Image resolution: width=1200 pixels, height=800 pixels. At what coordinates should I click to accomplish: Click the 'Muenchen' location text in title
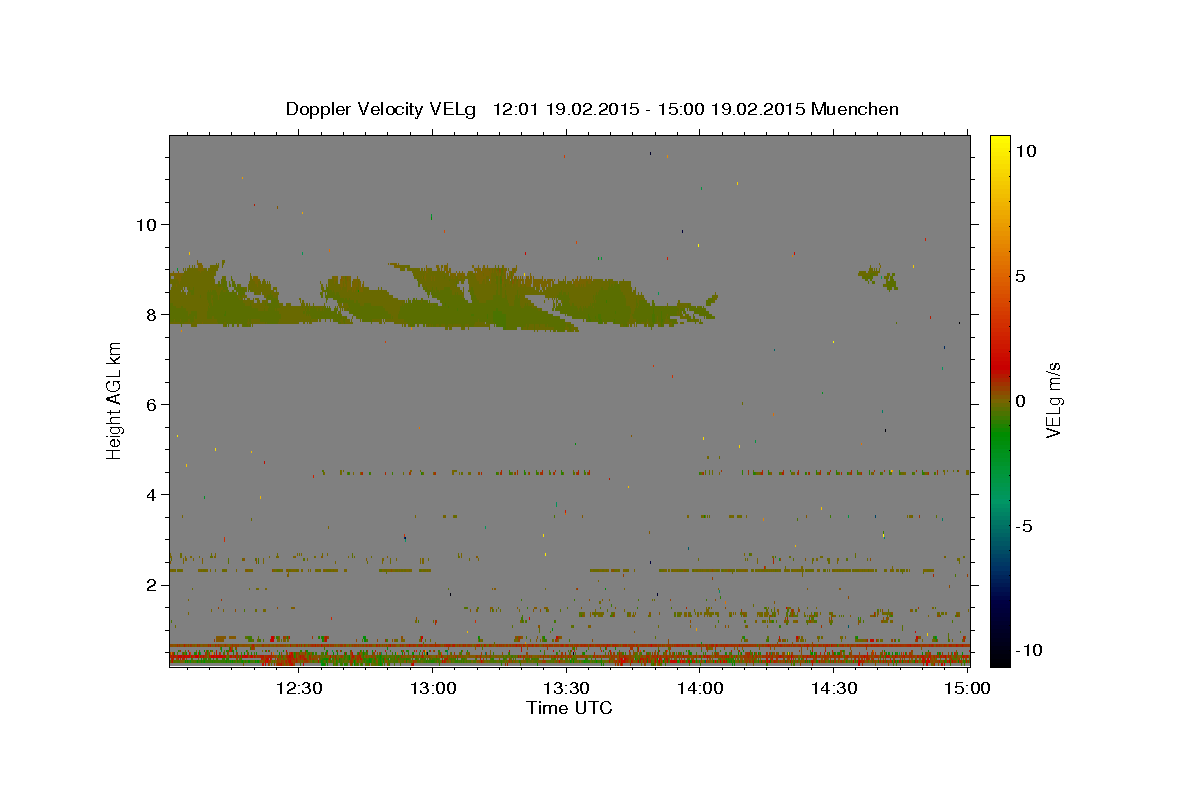tap(855, 109)
